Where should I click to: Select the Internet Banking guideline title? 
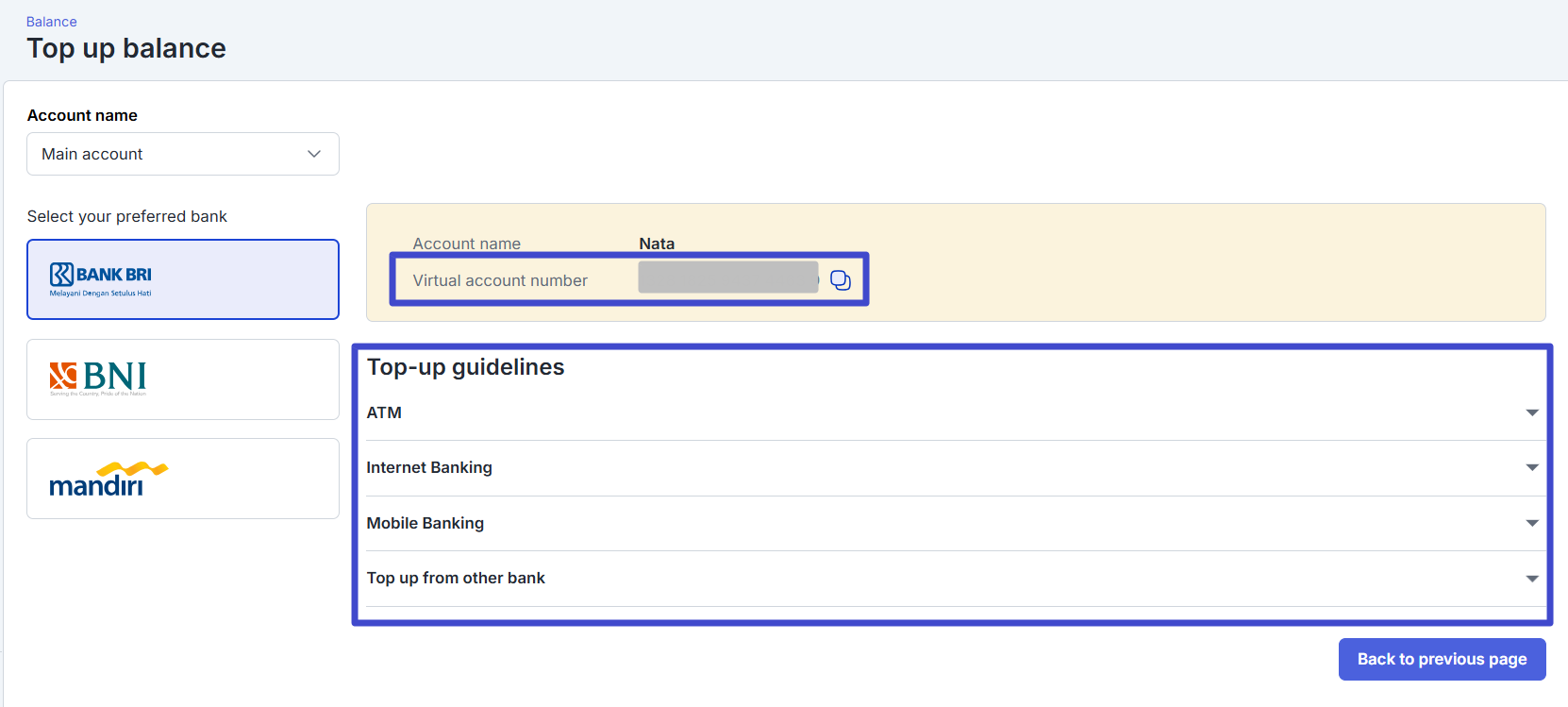(429, 467)
